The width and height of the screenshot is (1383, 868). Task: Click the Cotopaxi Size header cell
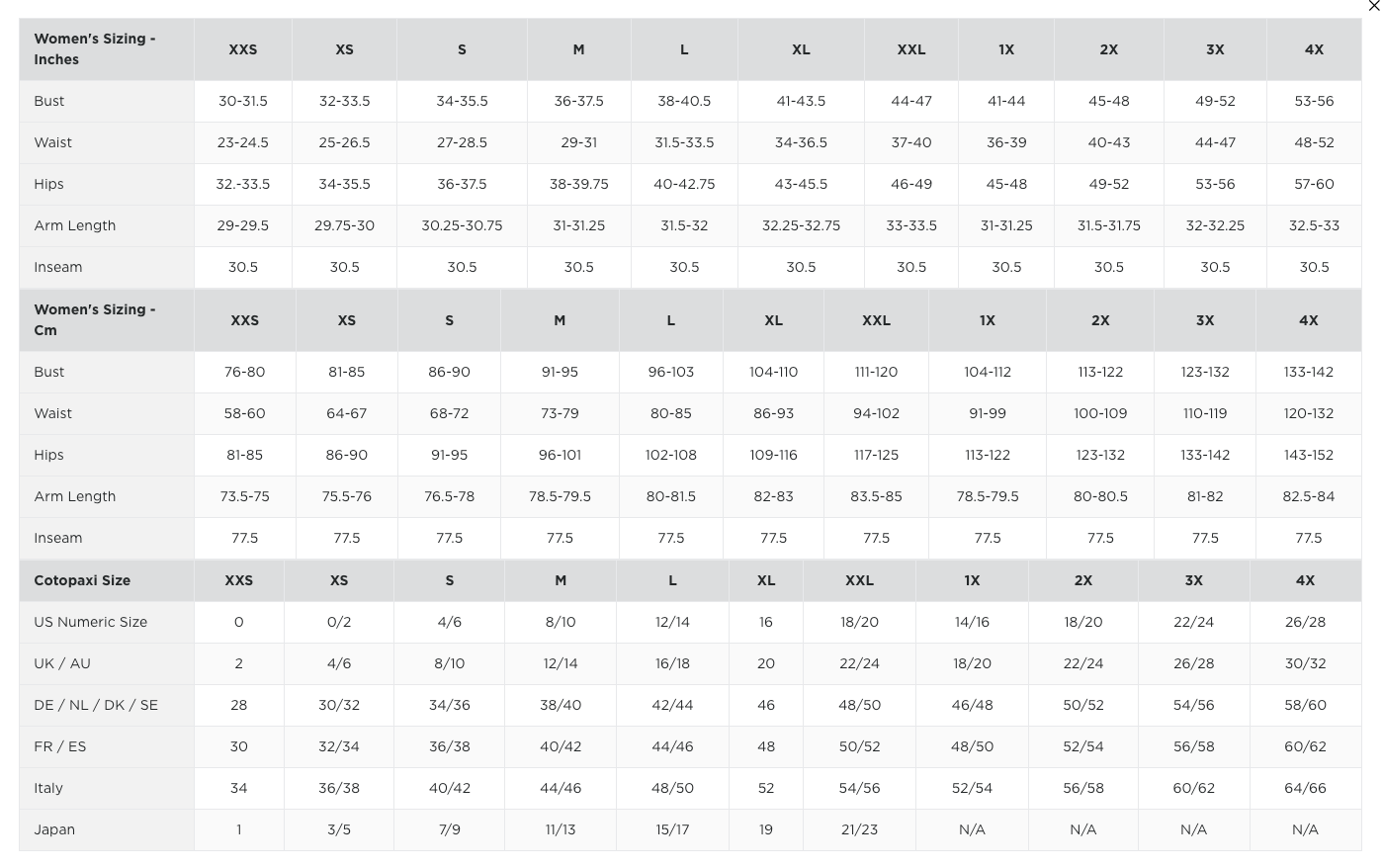(x=82, y=580)
